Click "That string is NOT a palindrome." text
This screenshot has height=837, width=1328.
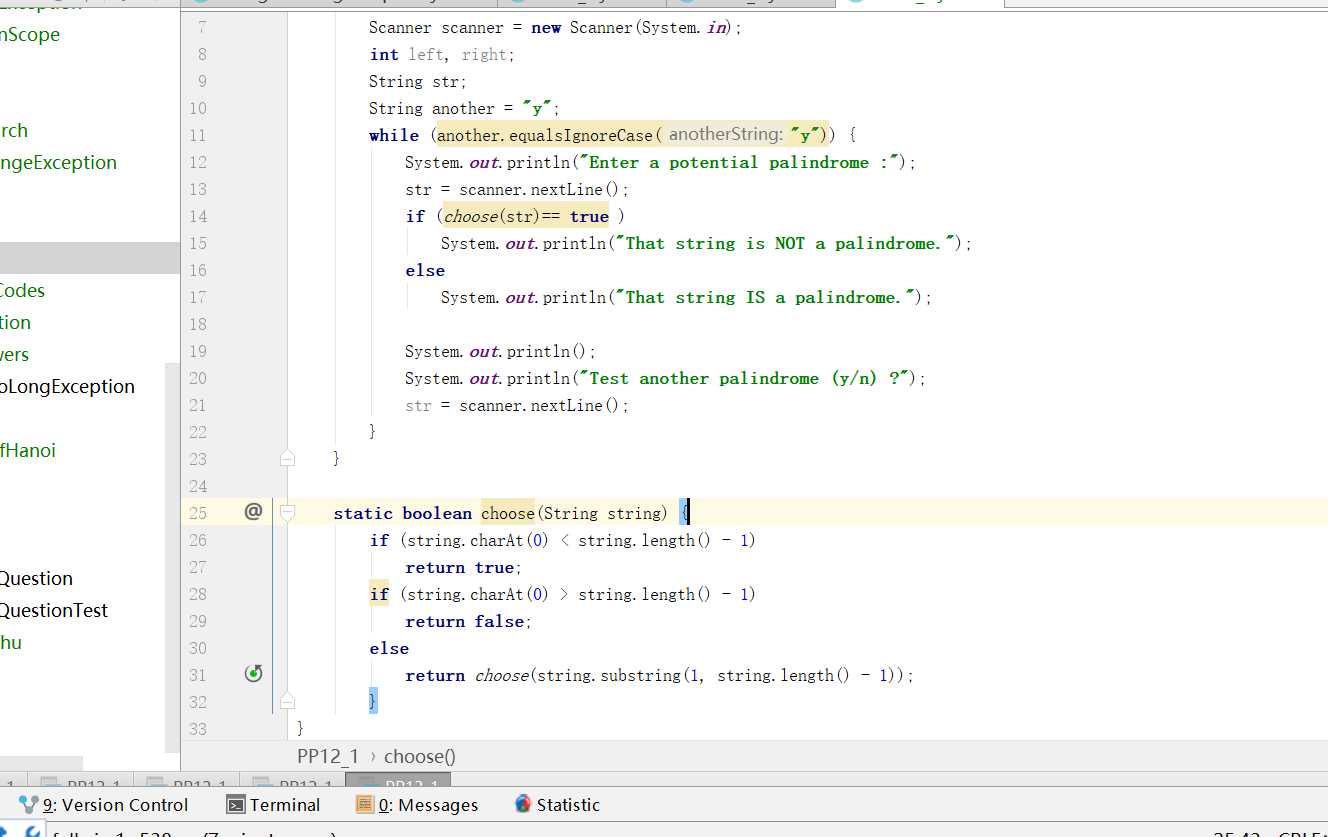pyautogui.click(x=785, y=243)
